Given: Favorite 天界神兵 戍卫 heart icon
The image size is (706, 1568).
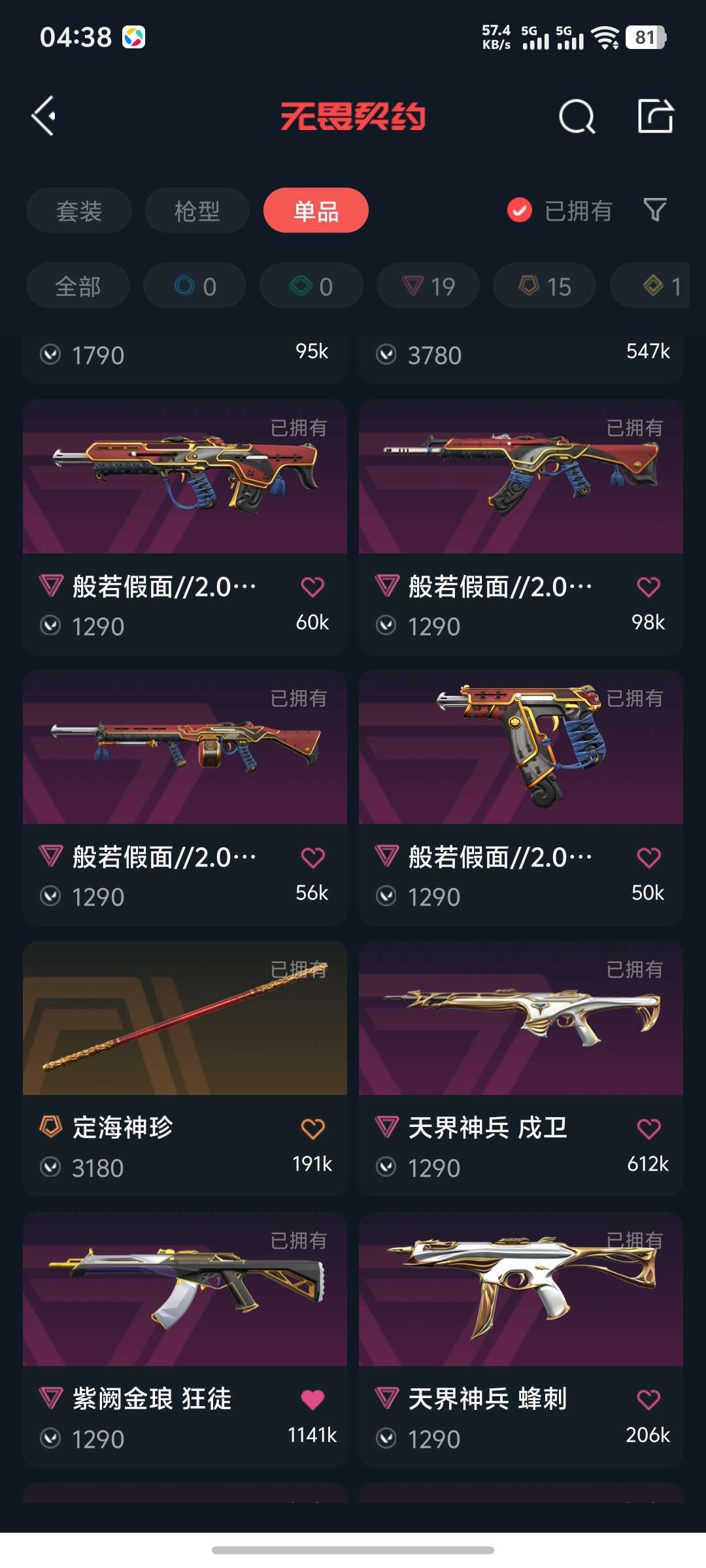Looking at the screenshot, I should coord(648,1128).
